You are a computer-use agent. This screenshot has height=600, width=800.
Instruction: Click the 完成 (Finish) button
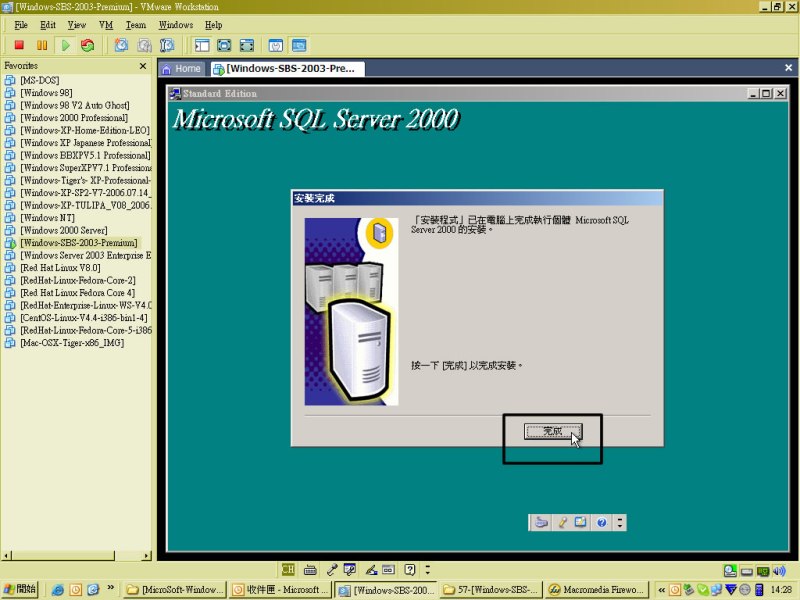(x=553, y=431)
